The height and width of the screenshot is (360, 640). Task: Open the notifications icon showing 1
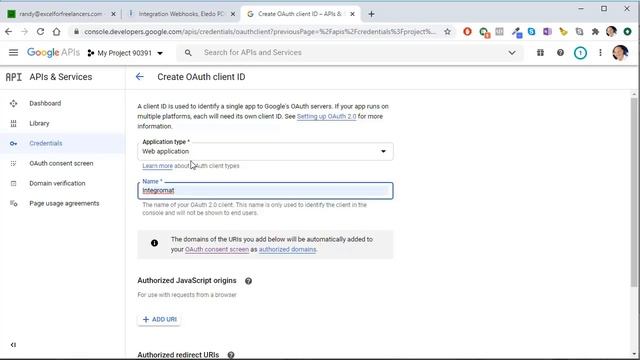[x=580, y=53]
